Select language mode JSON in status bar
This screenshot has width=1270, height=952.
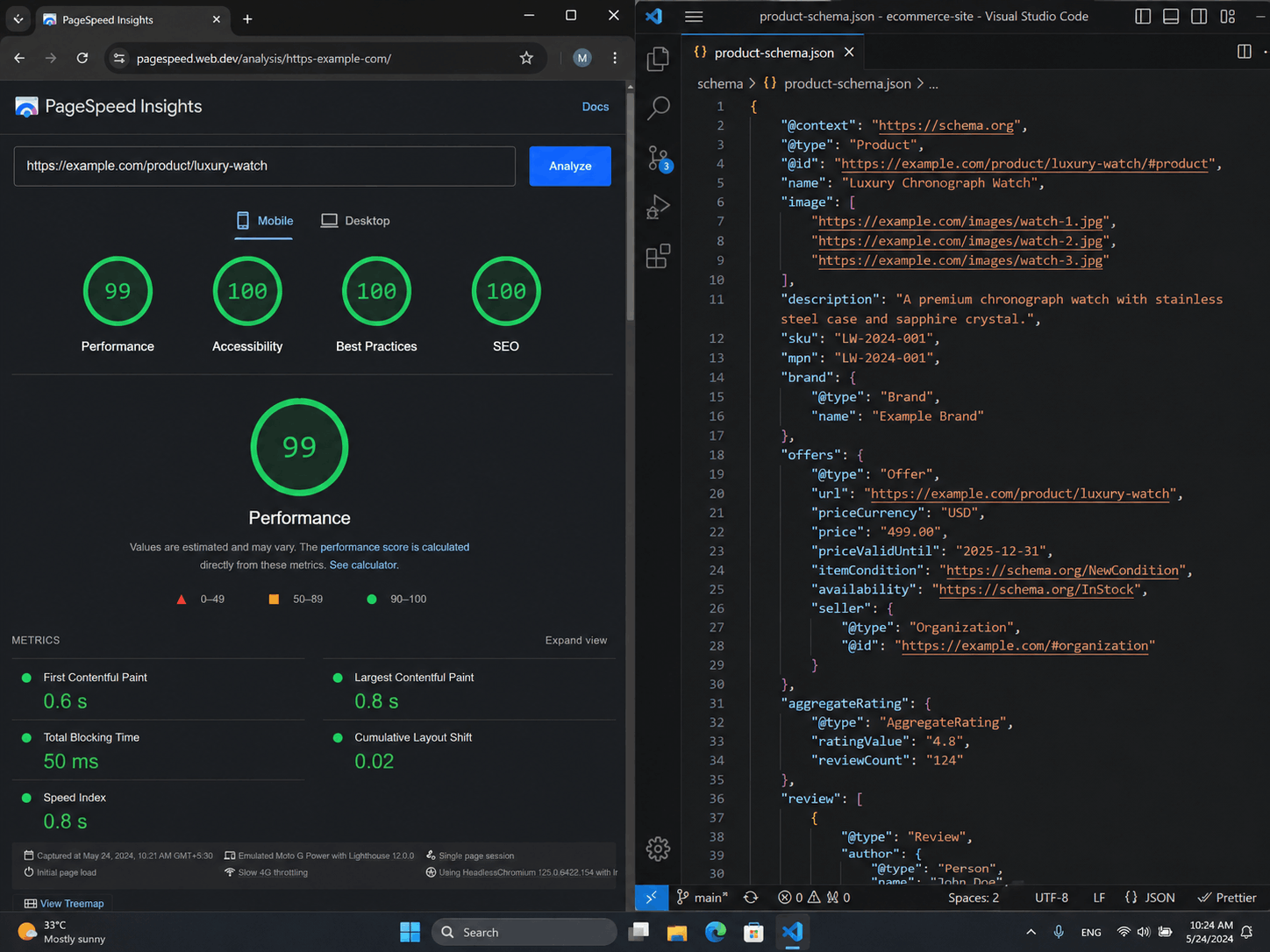tap(1150, 897)
